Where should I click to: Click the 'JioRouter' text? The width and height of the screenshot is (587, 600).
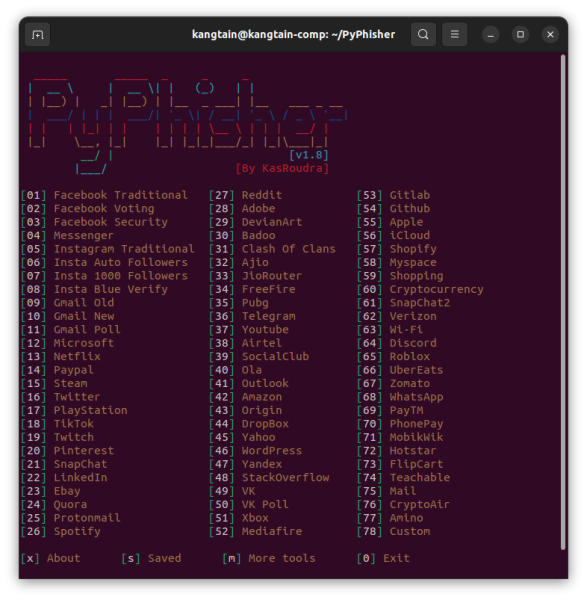tap(272, 276)
